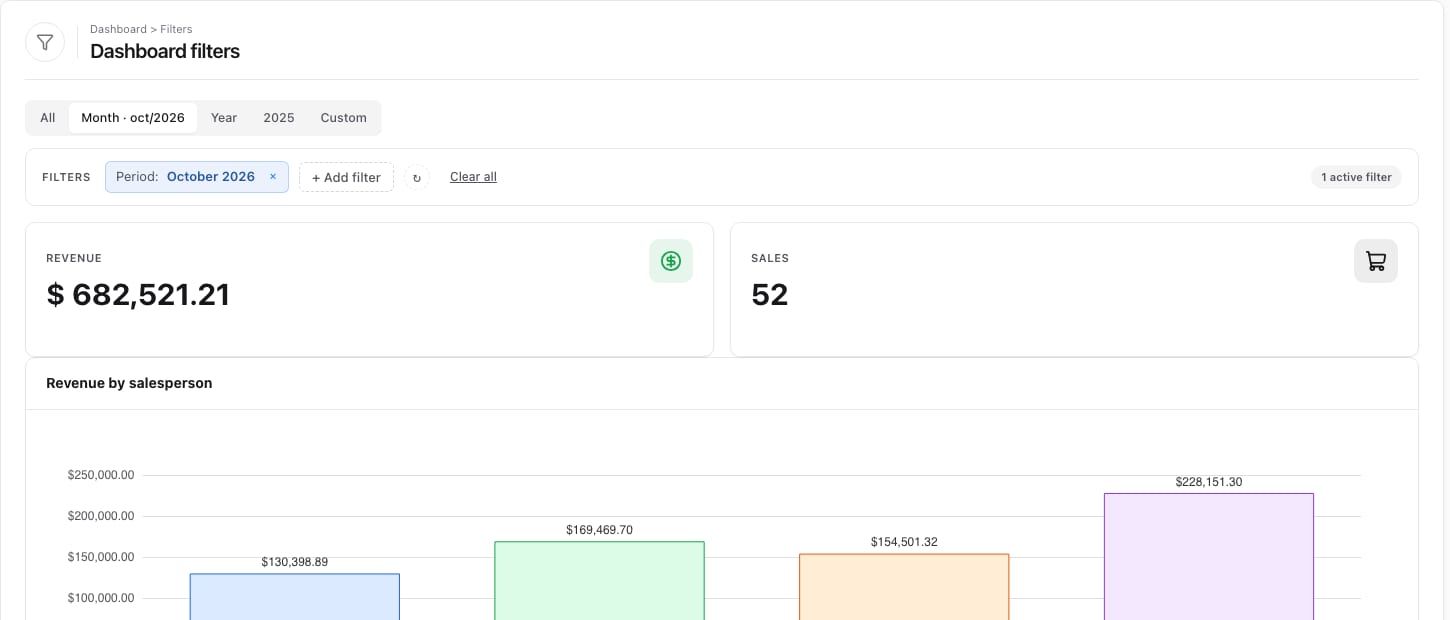Open the Add filter dropdown

(346, 177)
